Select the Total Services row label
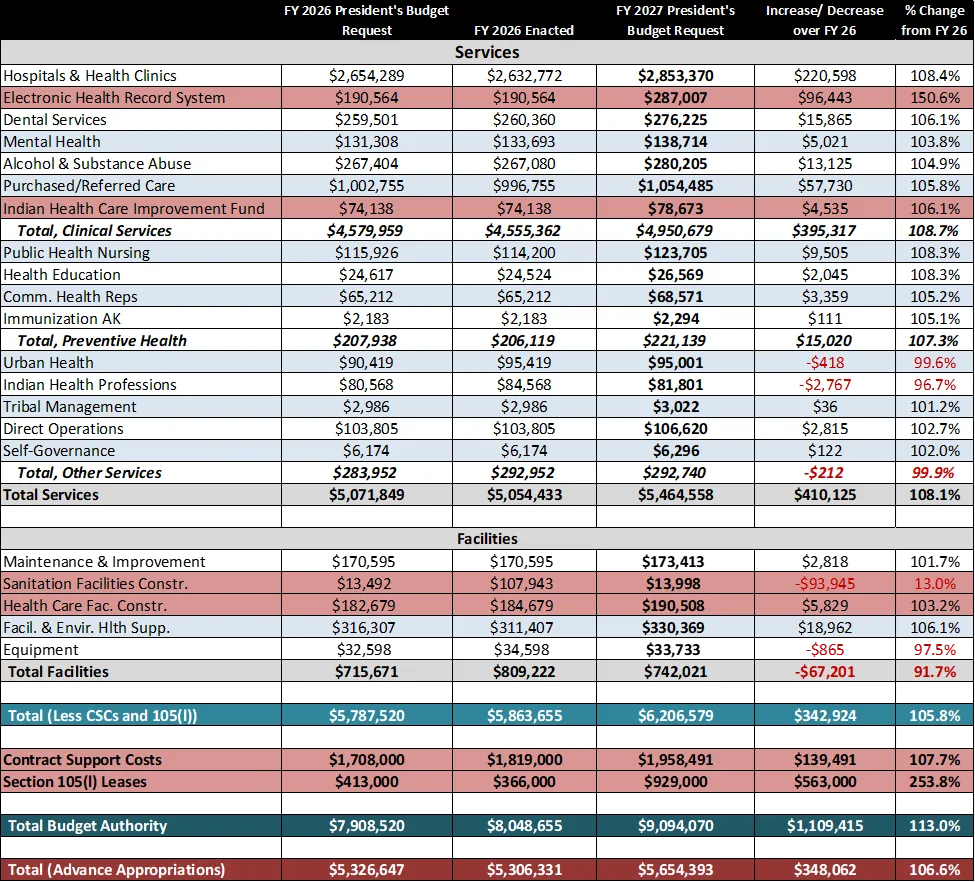Screen dimensions: 975x882 [51, 495]
